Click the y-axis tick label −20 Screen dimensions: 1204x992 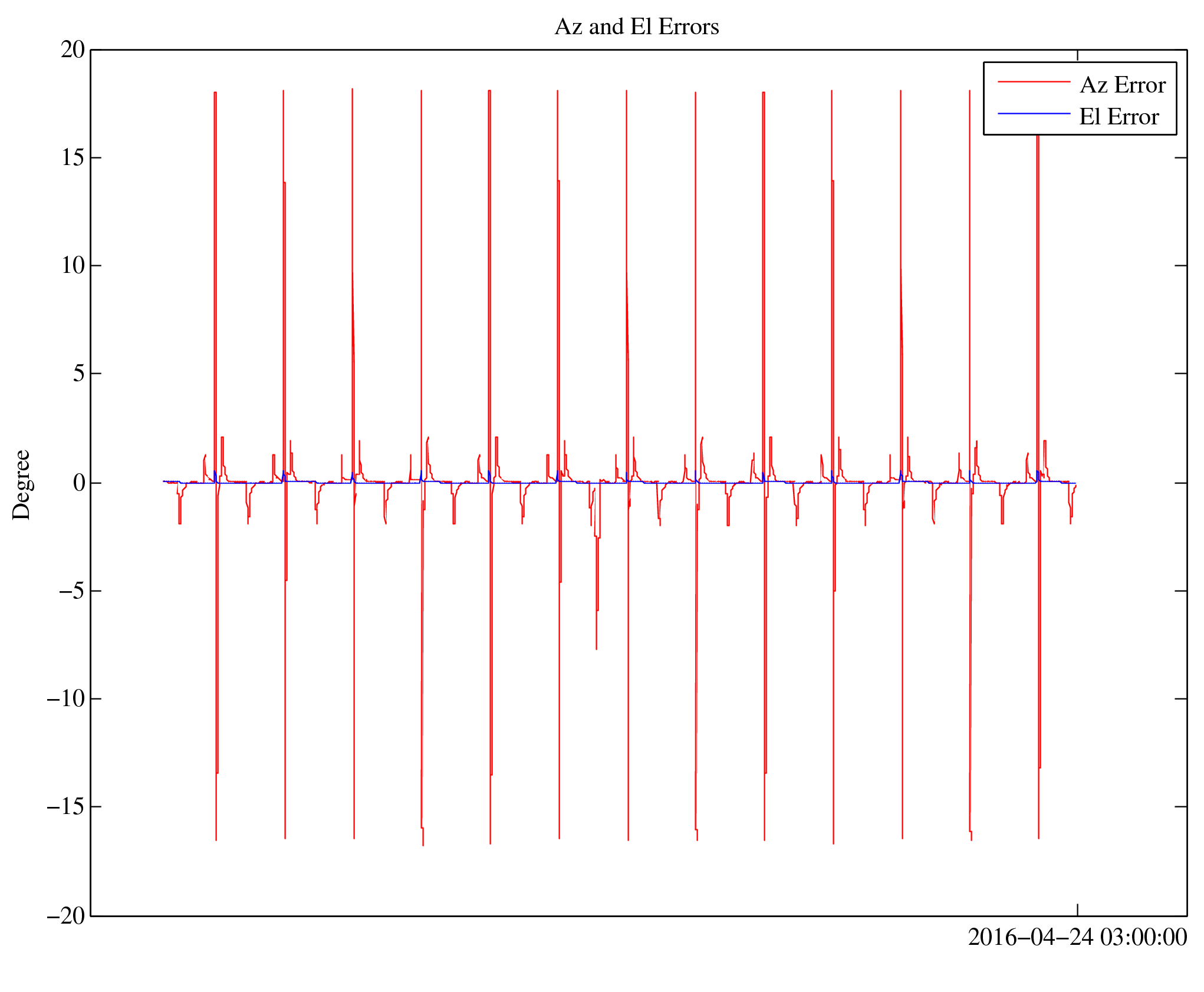[x=67, y=916]
